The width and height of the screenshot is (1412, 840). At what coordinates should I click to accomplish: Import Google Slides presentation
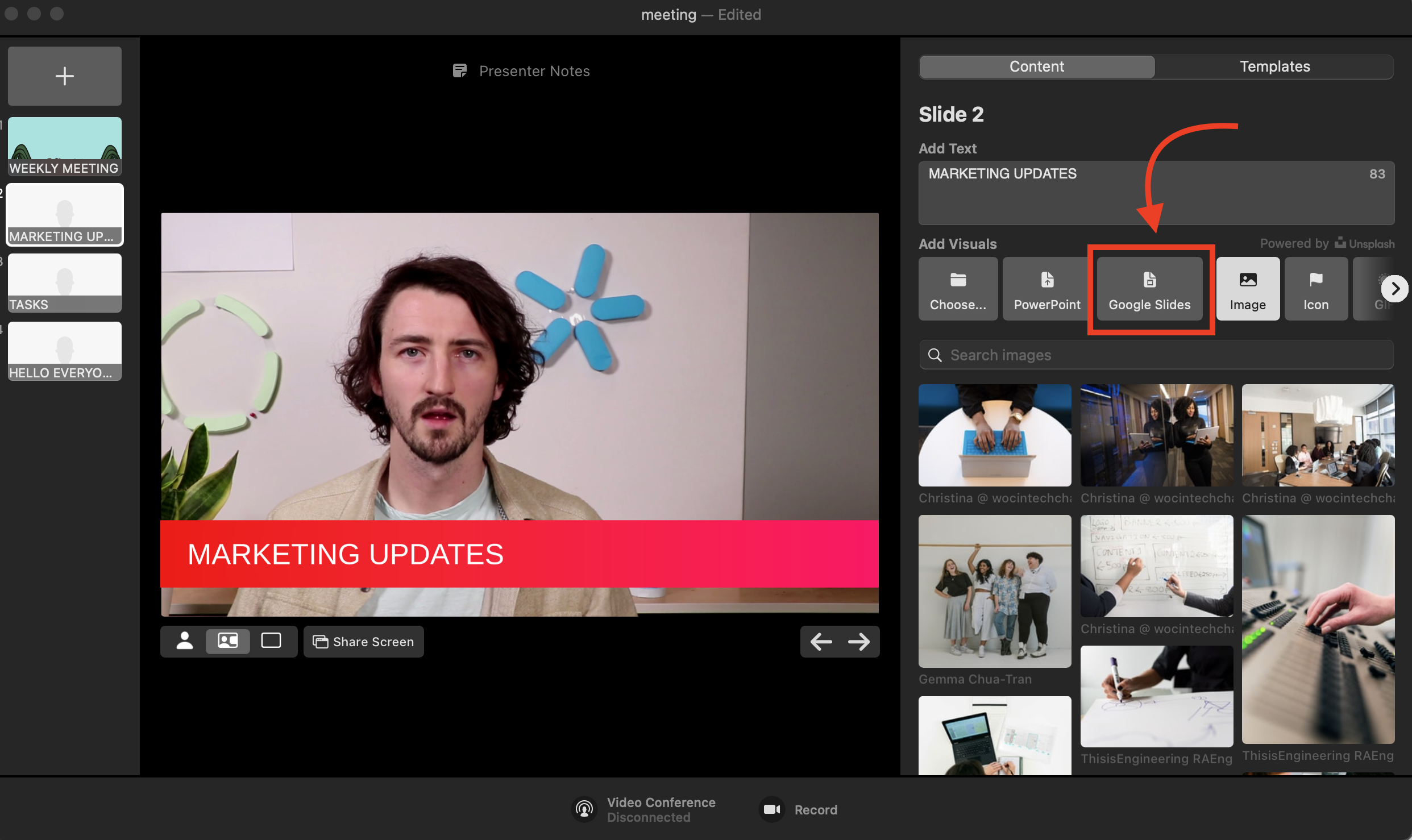pos(1149,289)
